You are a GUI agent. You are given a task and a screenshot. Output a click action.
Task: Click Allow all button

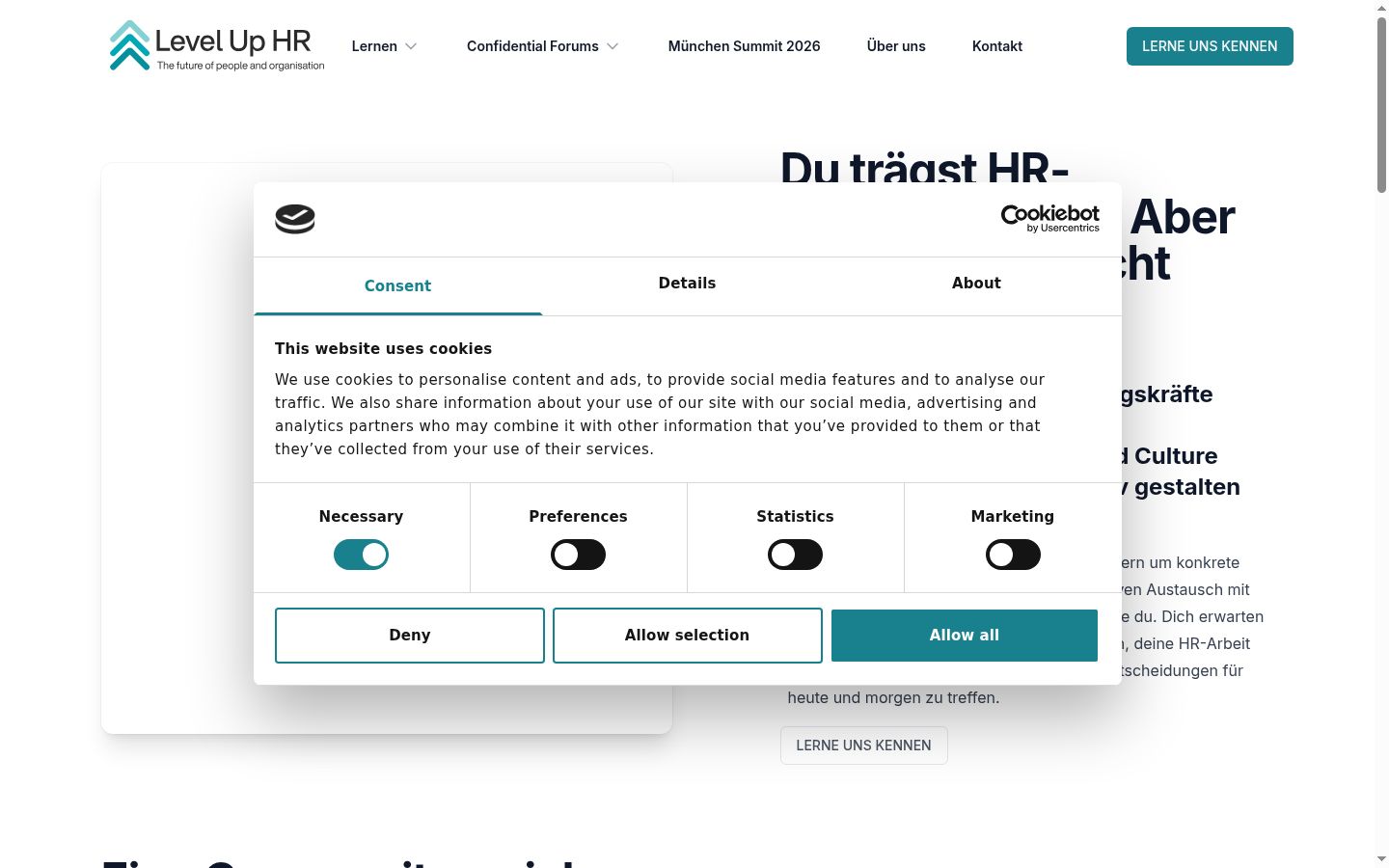pyautogui.click(x=965, y=636)
